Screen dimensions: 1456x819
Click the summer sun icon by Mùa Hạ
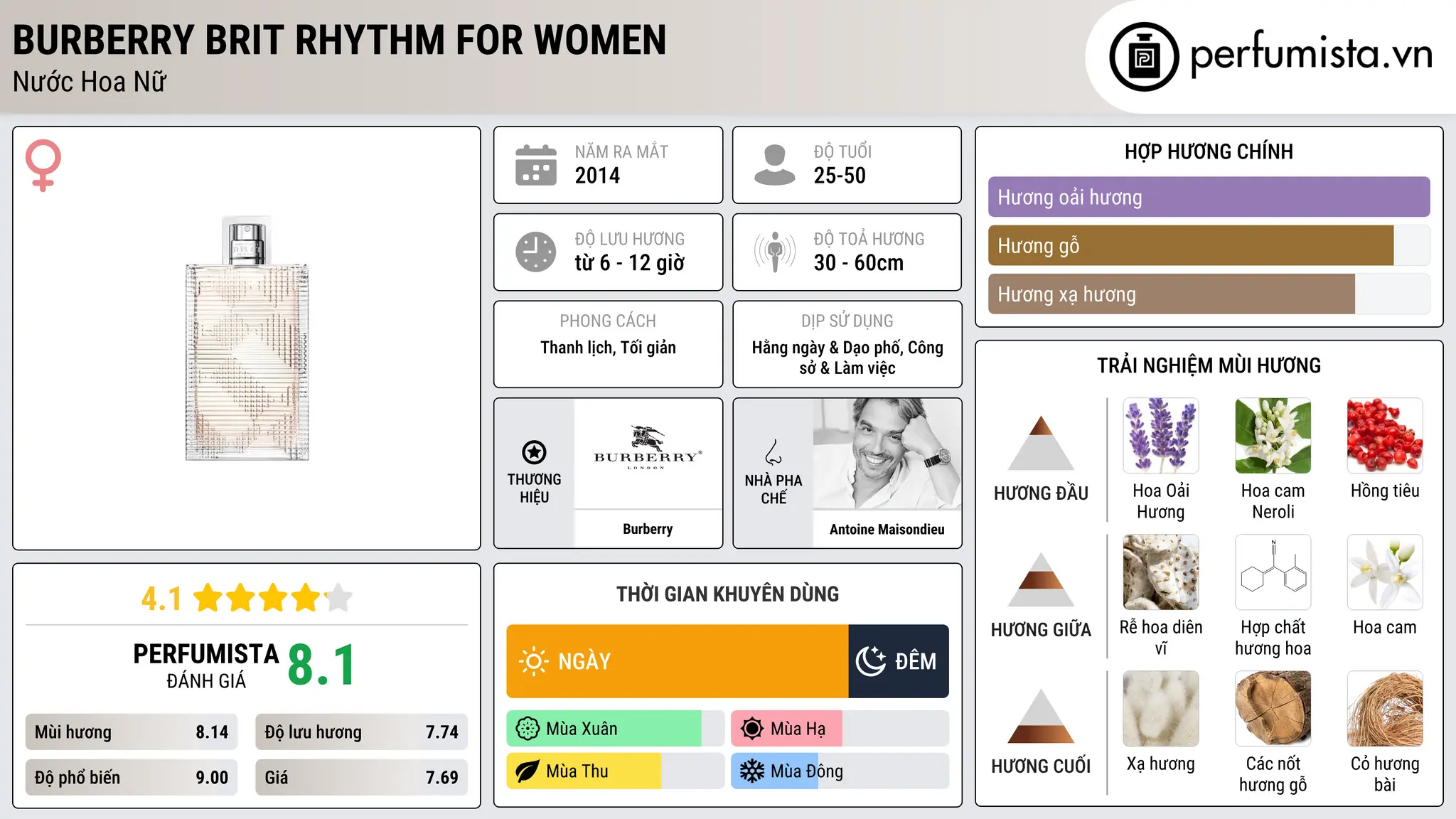click(752, 729)
